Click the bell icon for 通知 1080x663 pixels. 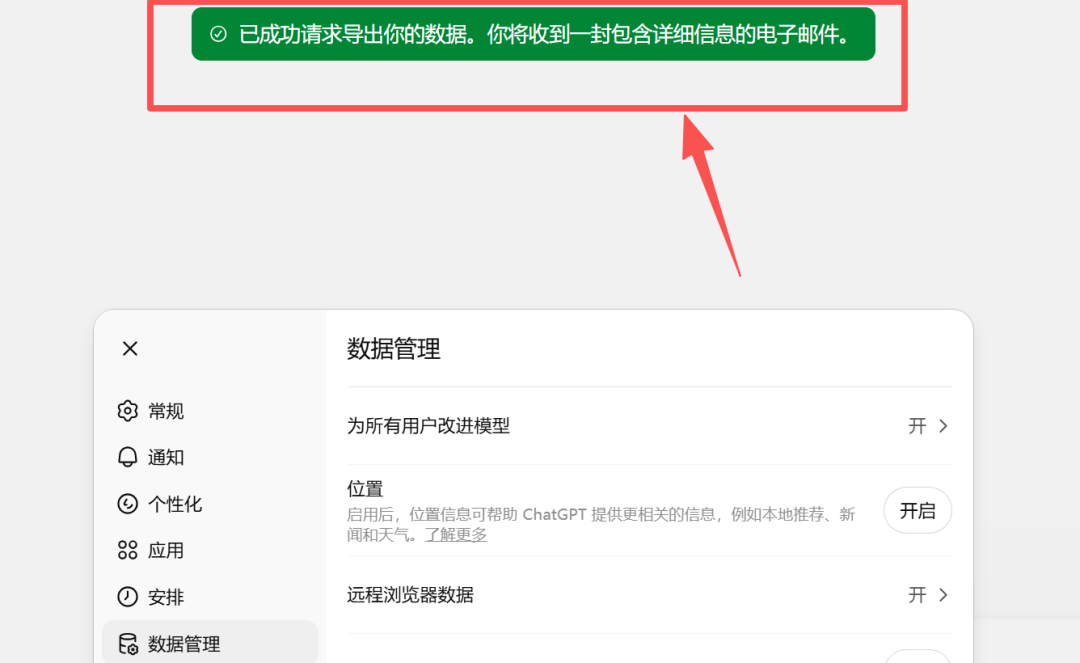[127, 457]
